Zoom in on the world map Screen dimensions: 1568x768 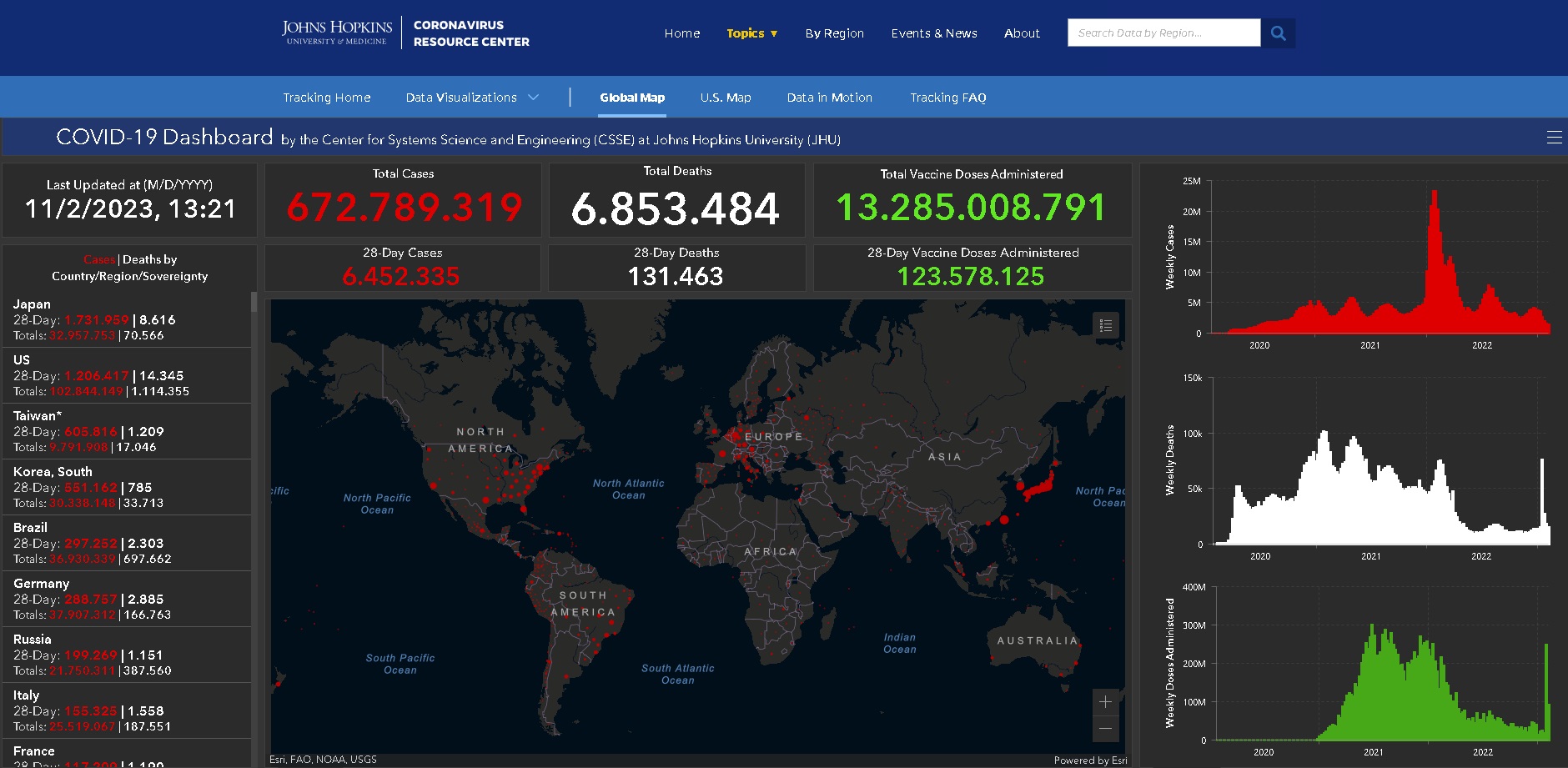tap(1105, 702)
